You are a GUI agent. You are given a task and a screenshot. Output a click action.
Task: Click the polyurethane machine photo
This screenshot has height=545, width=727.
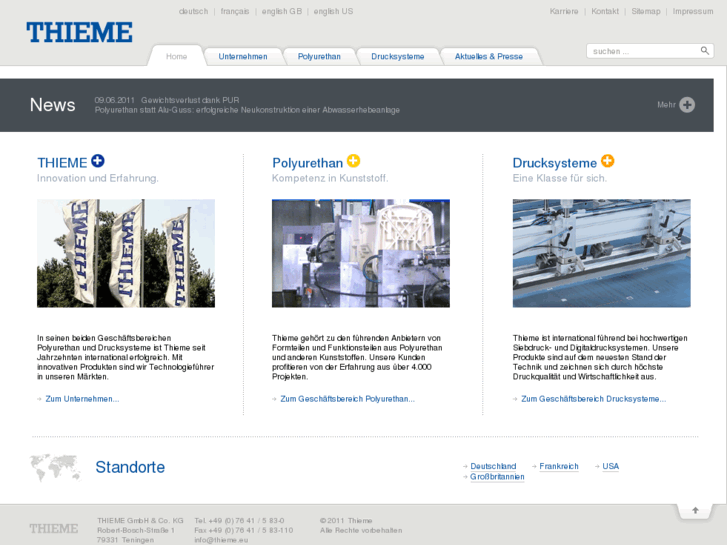tap(361, 253)
